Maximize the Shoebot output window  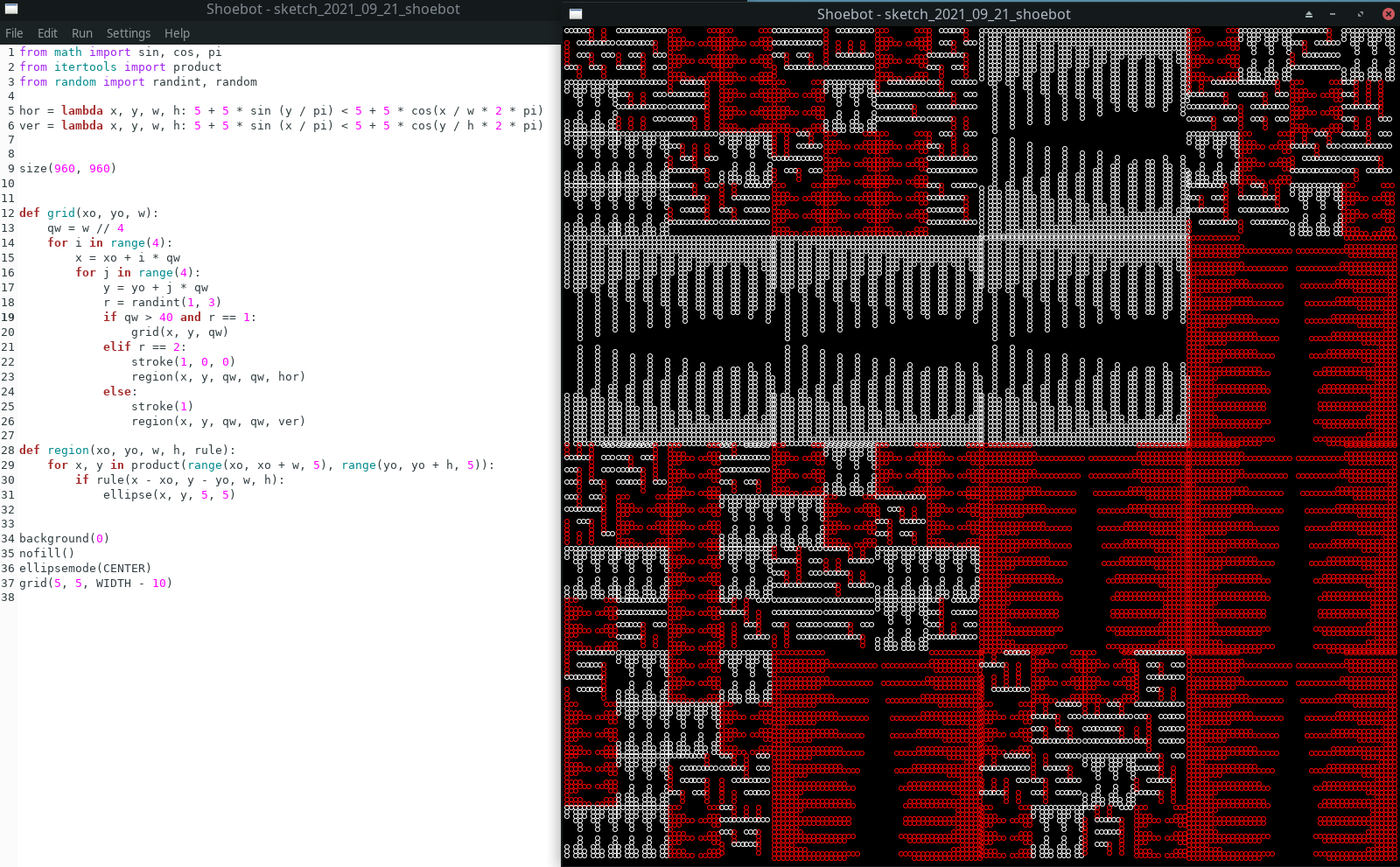point(1360,14)
